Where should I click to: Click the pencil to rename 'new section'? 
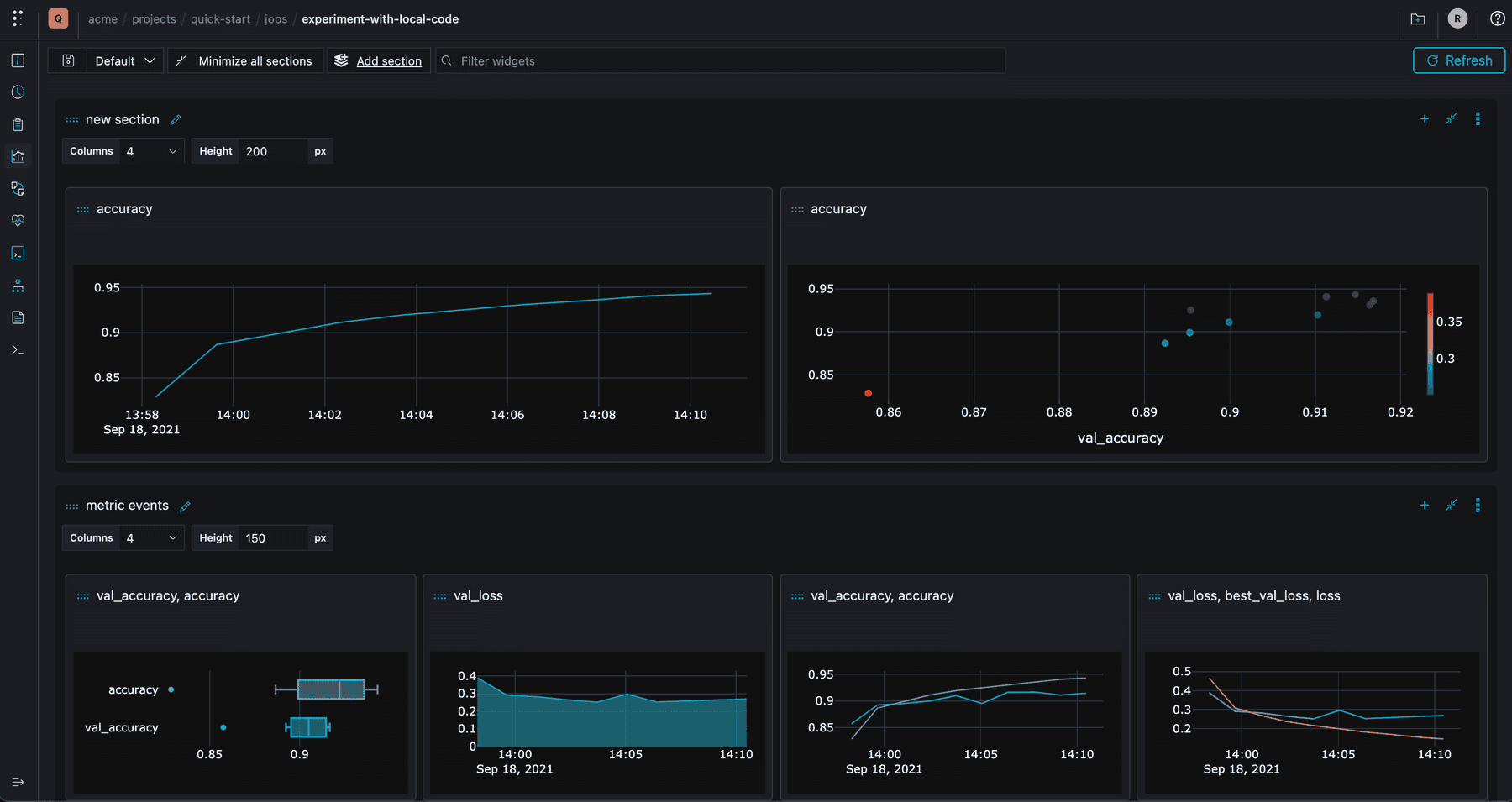click(176, 119)
